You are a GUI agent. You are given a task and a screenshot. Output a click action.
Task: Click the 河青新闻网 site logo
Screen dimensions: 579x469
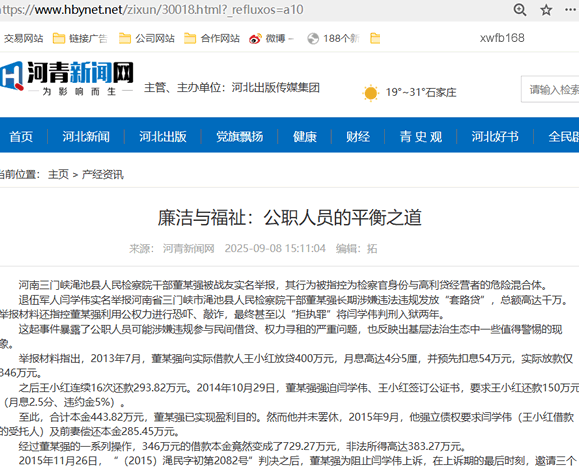tap(67, 78)
